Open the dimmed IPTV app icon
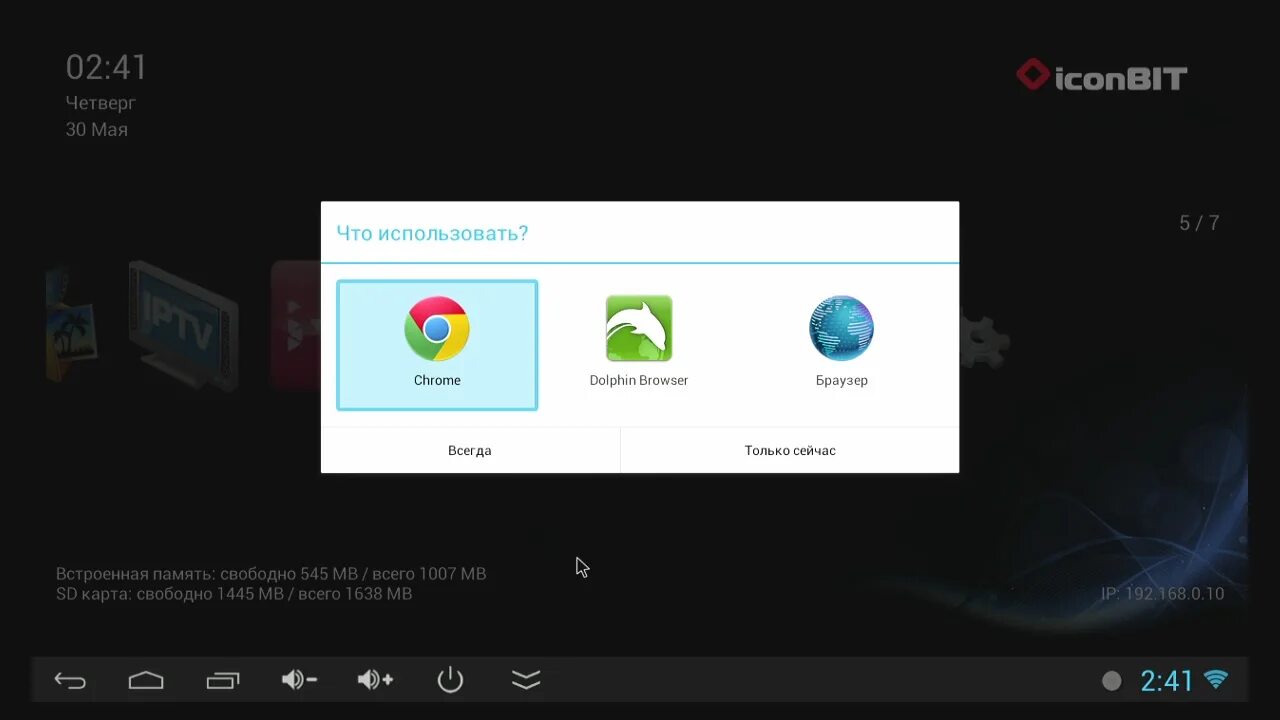 pyautogui.click(x=183, y=325)
